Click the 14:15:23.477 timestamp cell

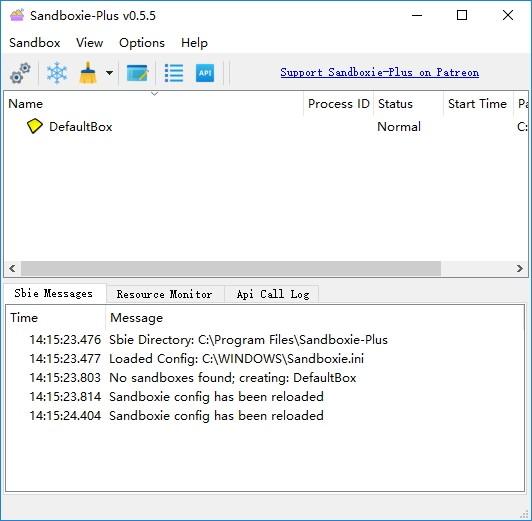pyautogui.click(x=65, y=359)
